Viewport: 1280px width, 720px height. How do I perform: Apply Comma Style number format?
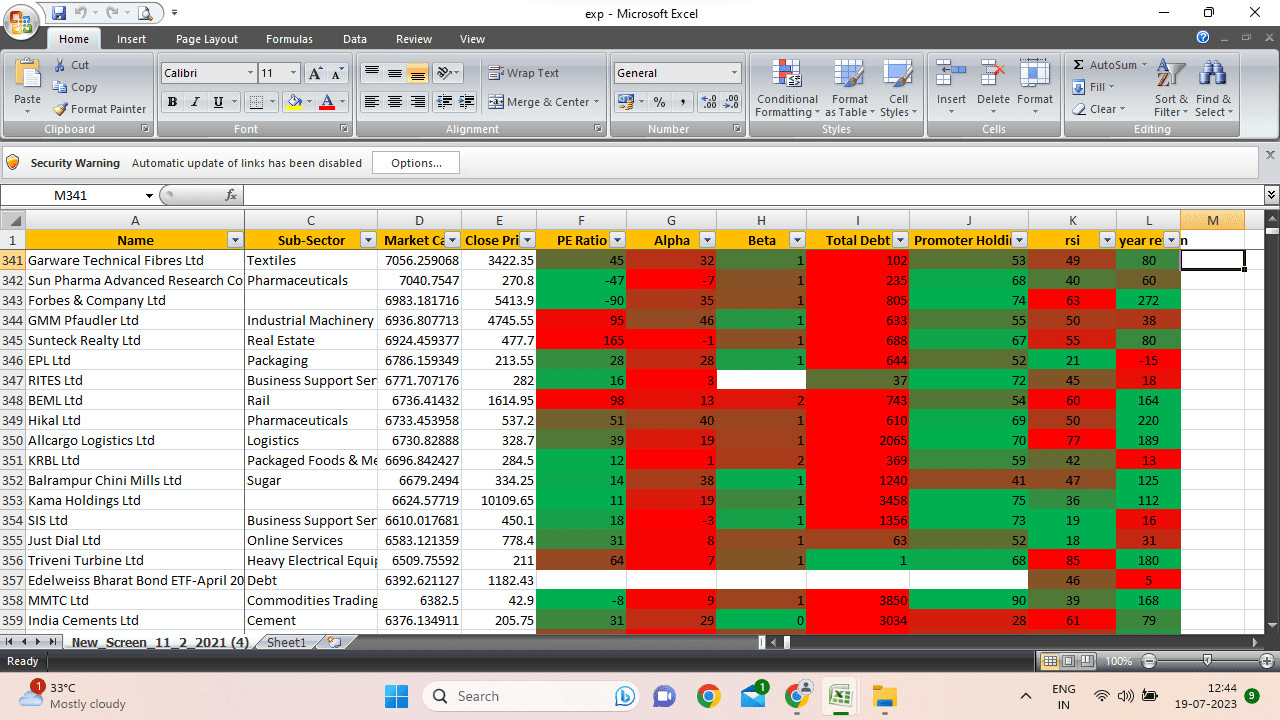[x=683, y=102]
